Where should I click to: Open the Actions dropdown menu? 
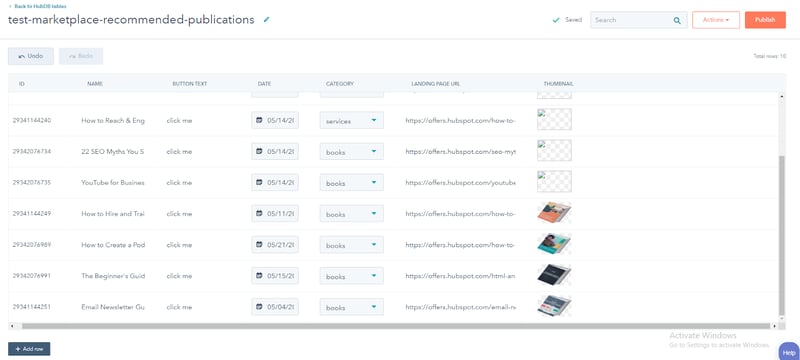[716, 20]
